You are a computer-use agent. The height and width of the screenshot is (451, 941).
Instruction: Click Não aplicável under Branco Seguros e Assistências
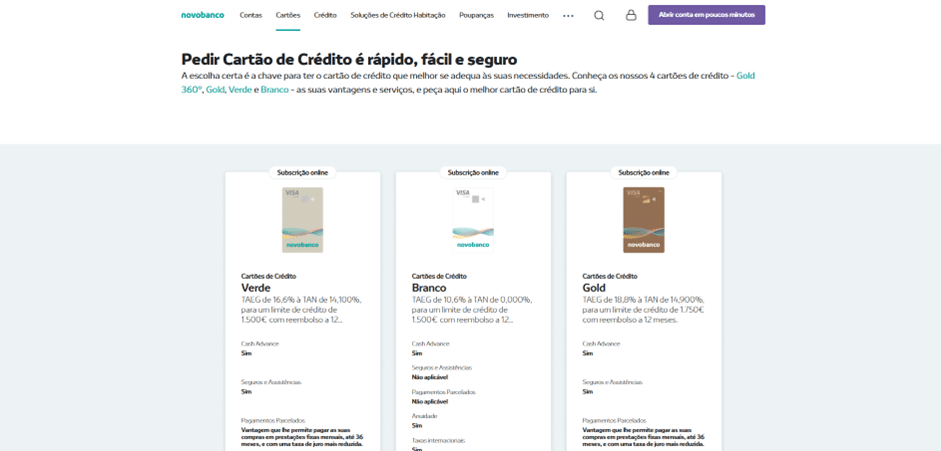430,377
